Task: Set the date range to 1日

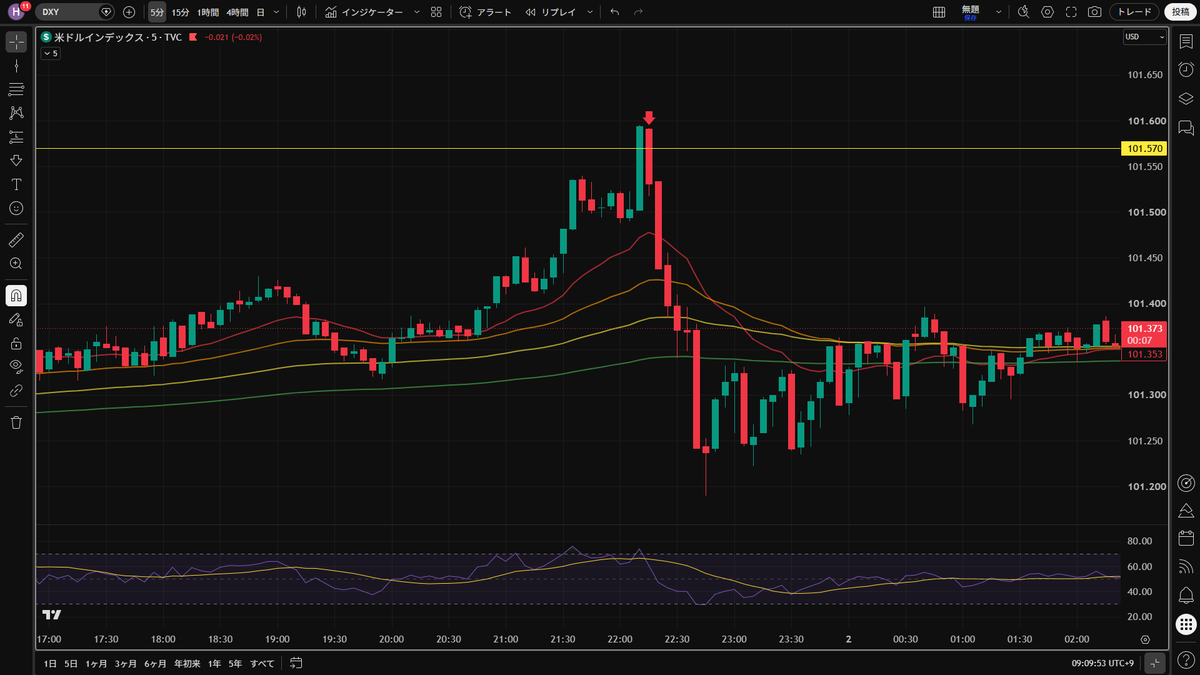Action: pyautogui.click(x=50, y=663)
